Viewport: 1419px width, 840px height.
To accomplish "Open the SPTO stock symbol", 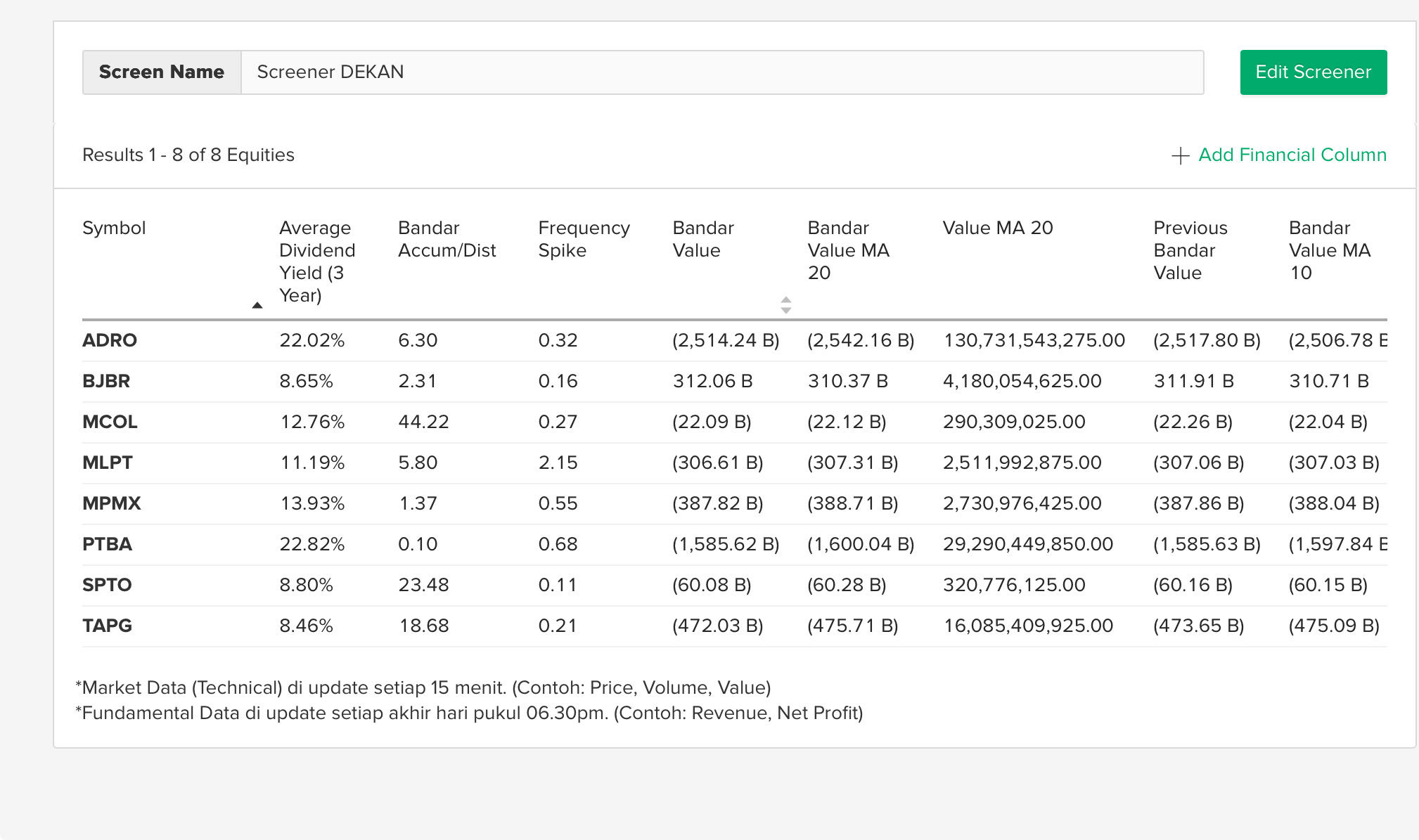I will [107, 585].
